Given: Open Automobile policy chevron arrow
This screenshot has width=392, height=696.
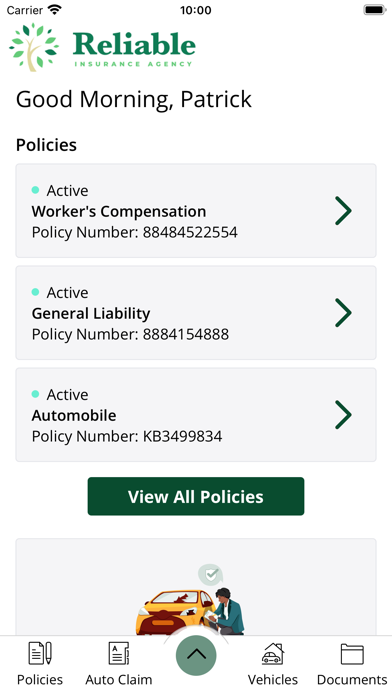Looking at the screenshot, I should 343,415.
